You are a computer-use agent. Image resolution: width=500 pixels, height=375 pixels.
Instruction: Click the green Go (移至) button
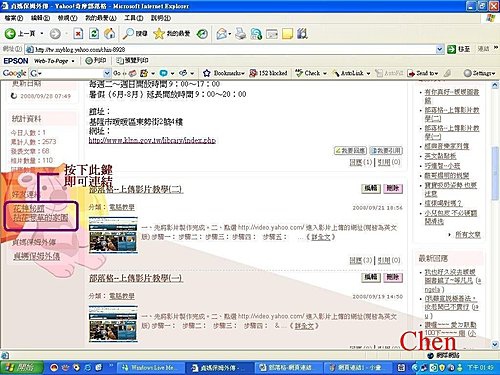(x=459, y=49)
